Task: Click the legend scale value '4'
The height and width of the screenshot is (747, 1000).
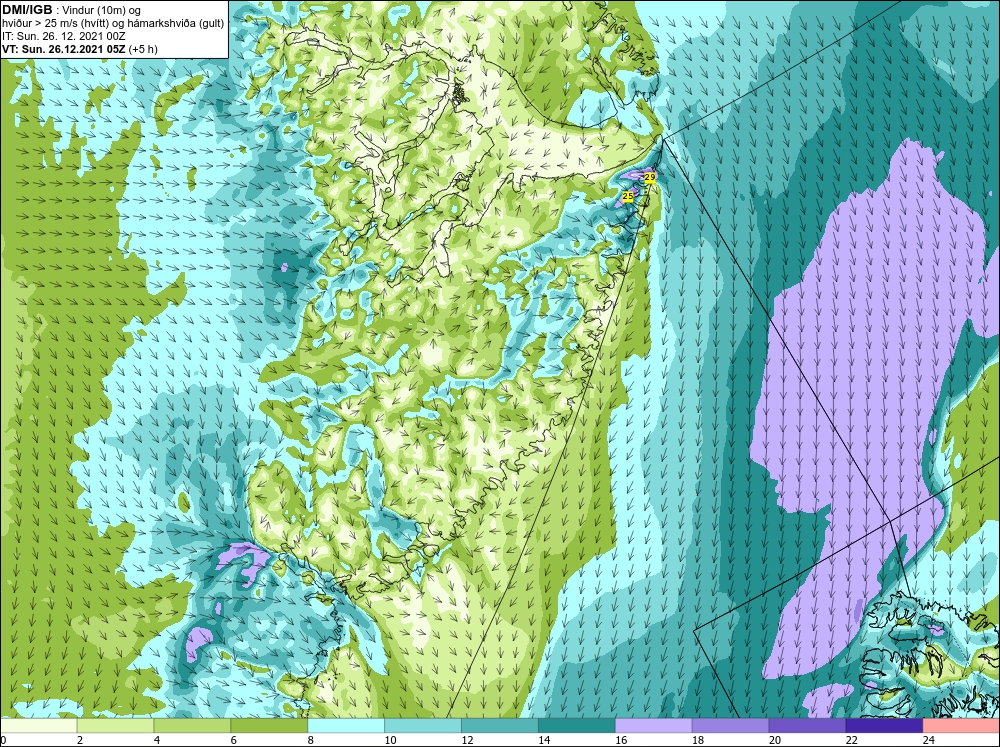Action: 157,740
